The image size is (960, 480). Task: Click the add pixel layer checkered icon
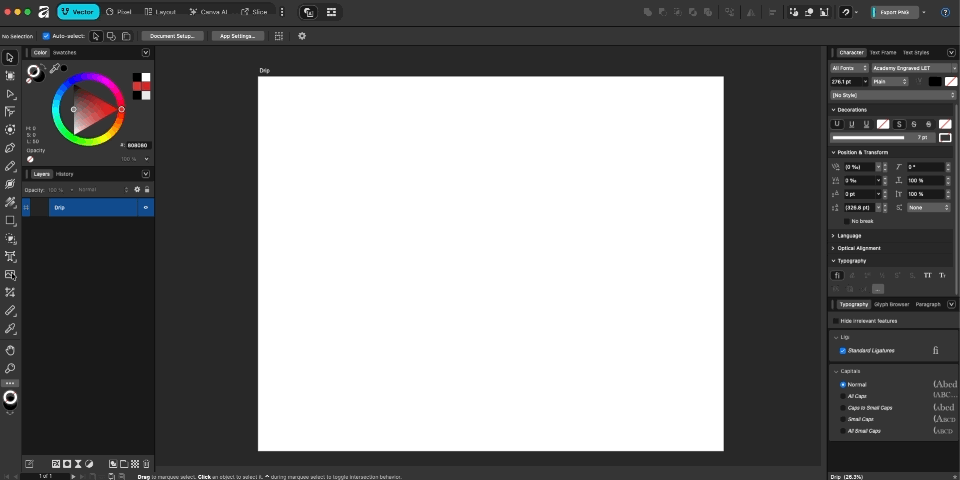pos(135,464)
